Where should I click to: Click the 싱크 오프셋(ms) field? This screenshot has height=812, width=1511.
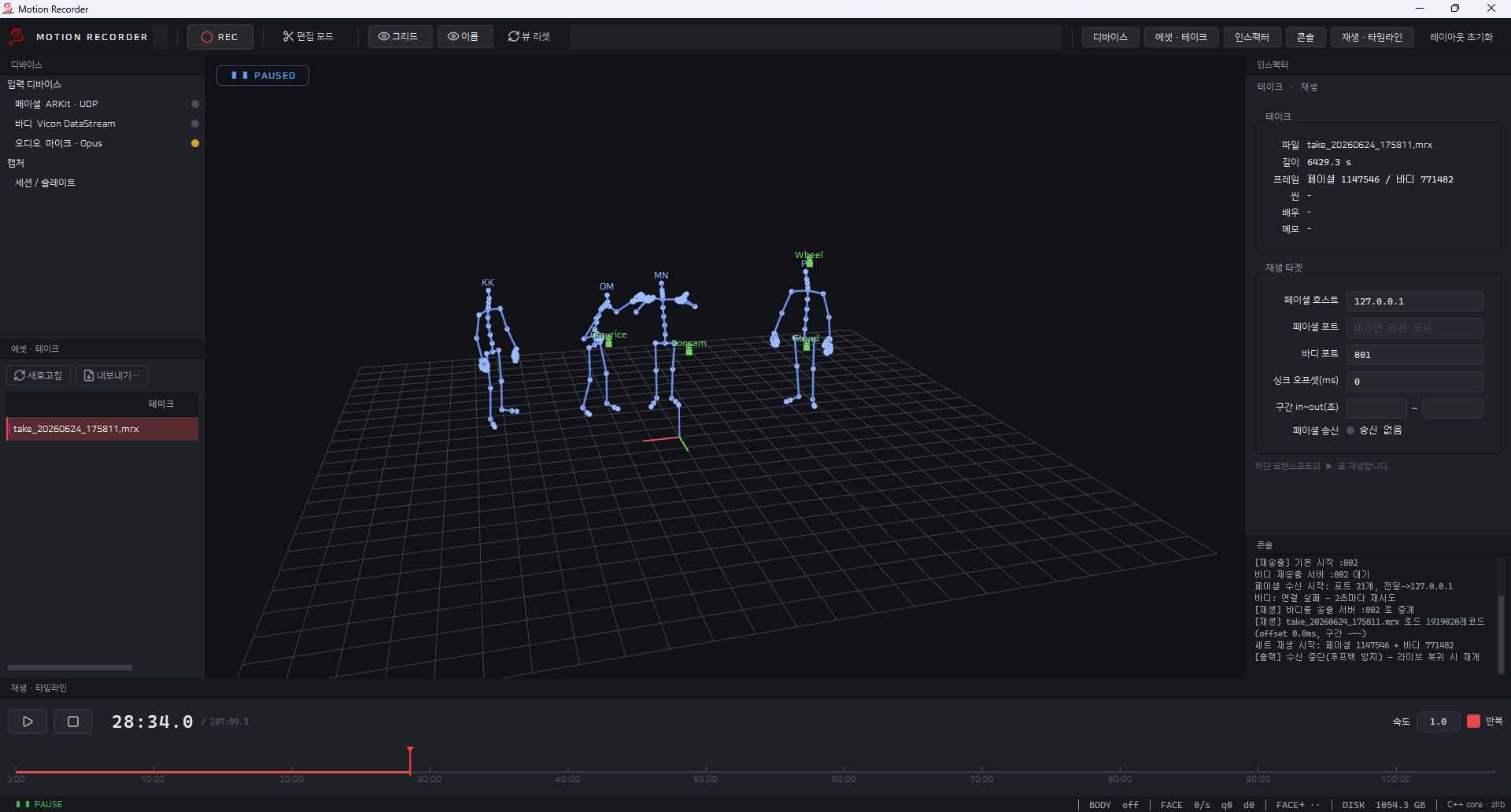pos(1414,382)
